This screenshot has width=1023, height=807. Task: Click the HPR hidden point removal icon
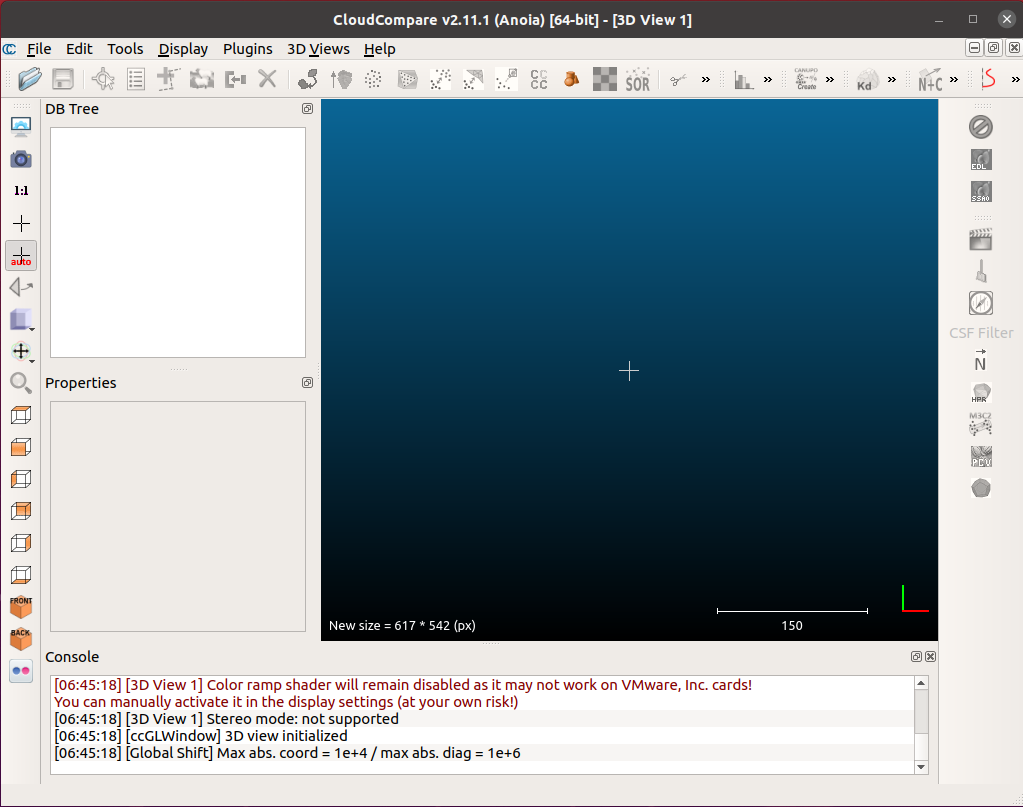[981, 393]
